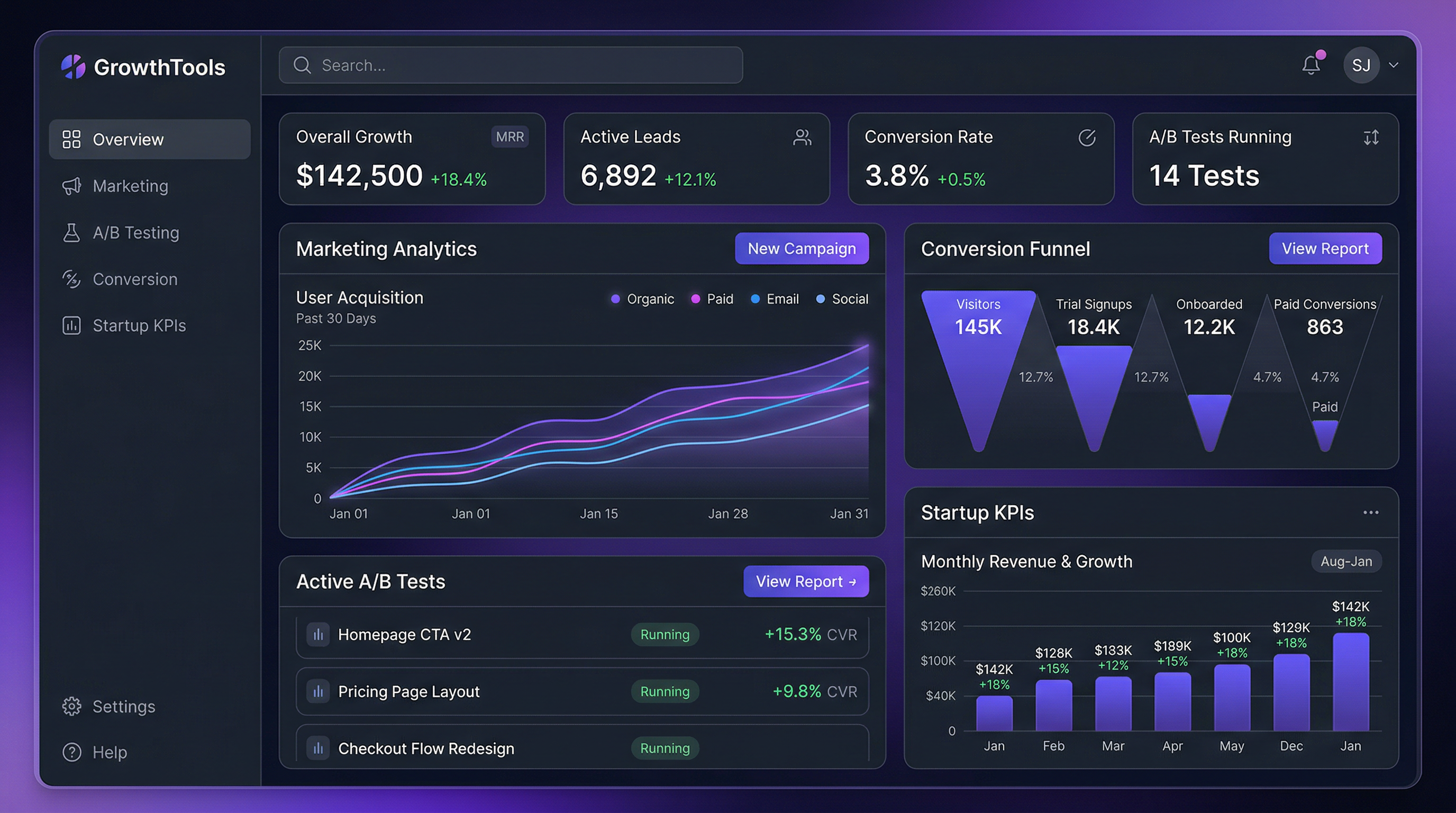Open the profile chevron next to SJ avatar
This screenshot has height=813, width=1456.
[x=1393, y=65]
